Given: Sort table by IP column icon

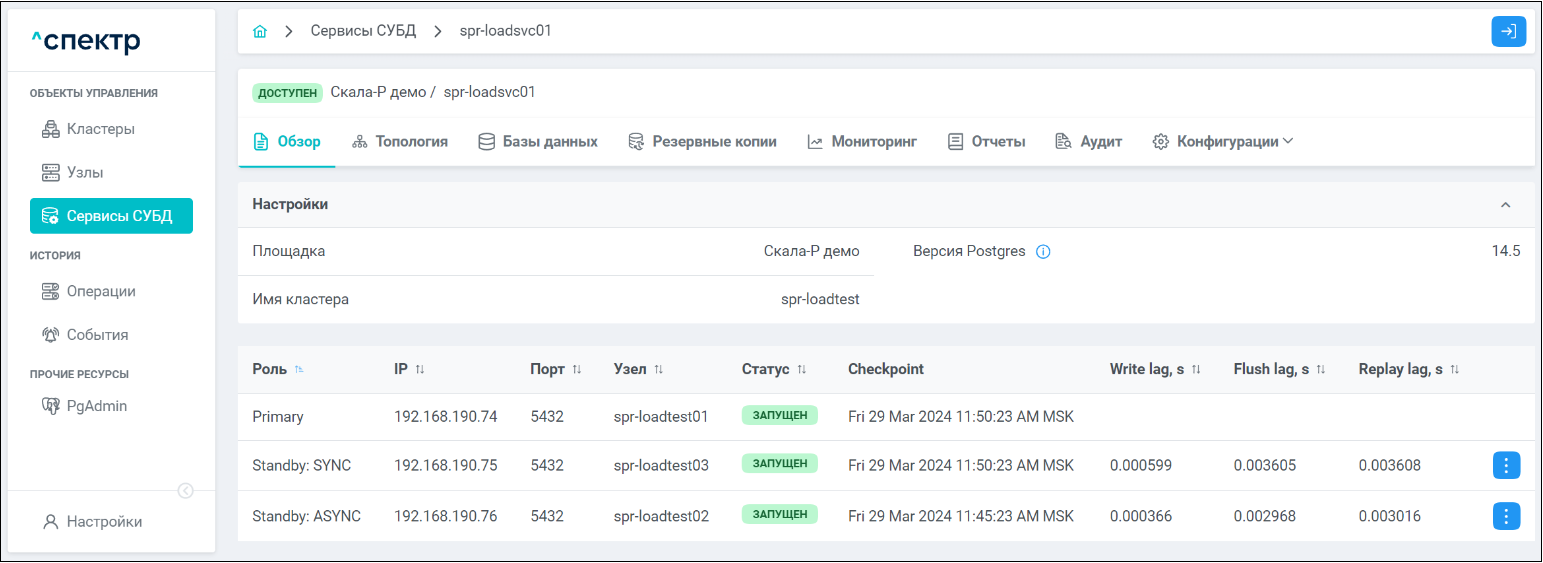Looking at the screenshot, I should 420,370.
